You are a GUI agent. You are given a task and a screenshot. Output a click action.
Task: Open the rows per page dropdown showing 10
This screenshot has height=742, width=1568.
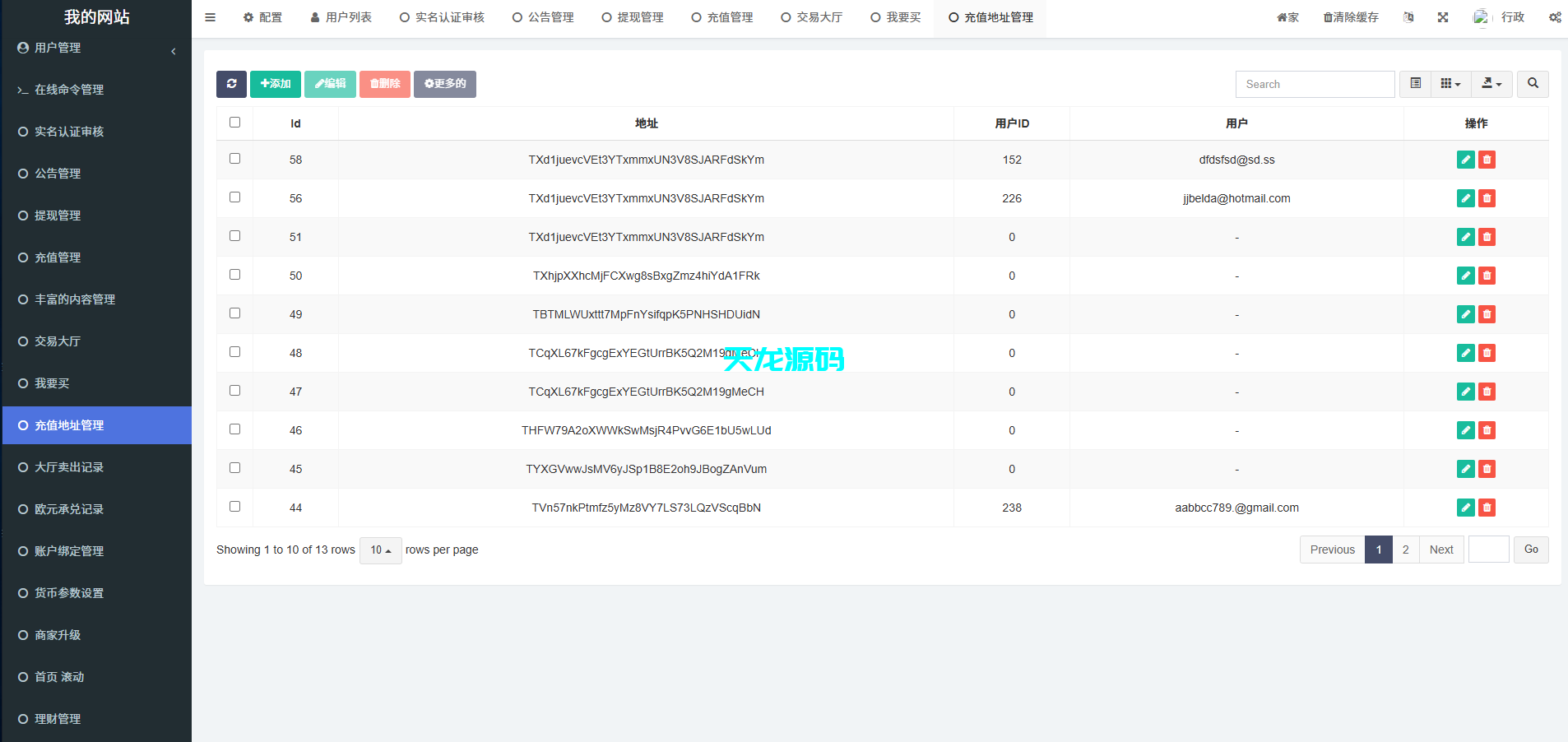point(380,550)
